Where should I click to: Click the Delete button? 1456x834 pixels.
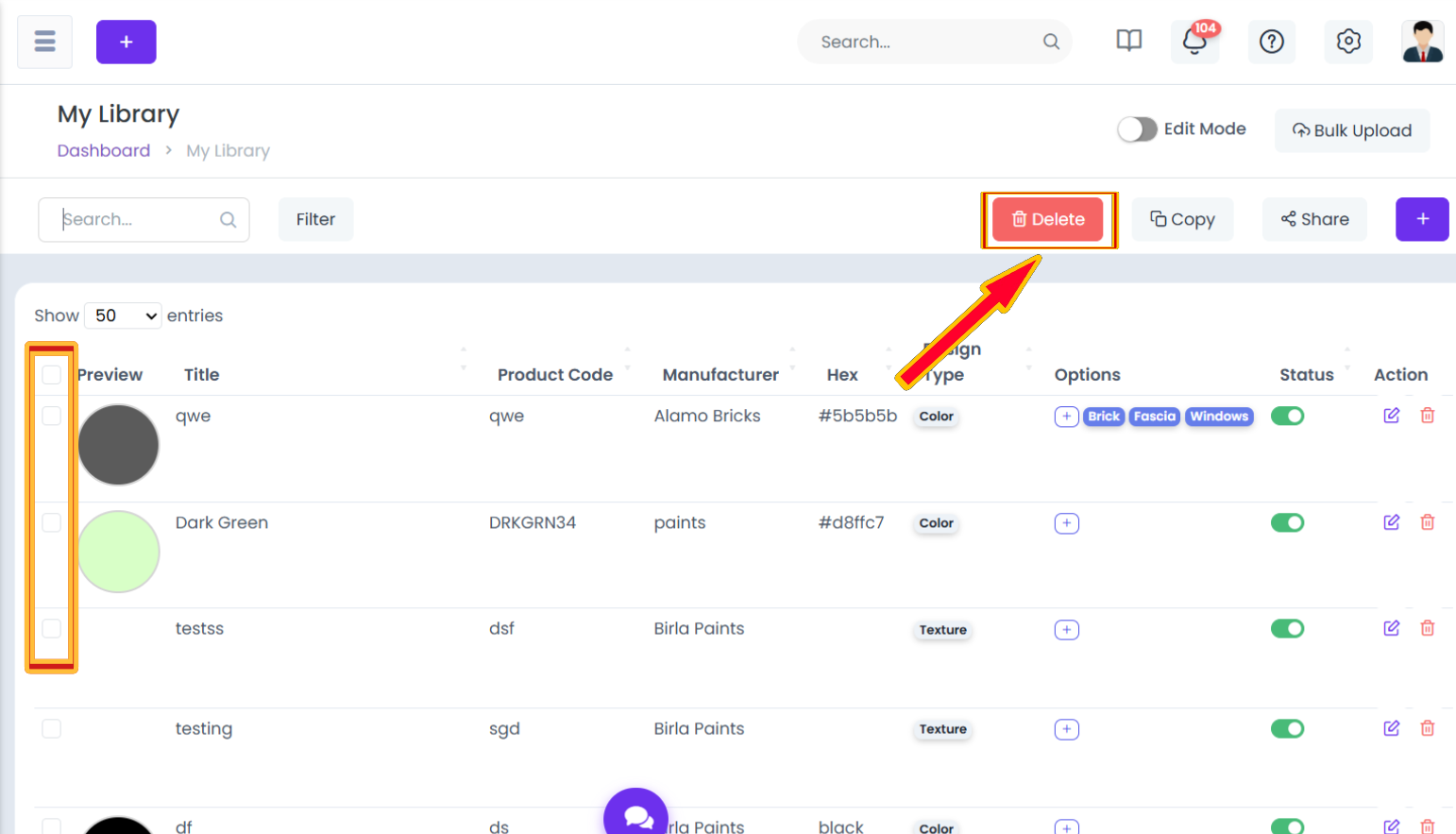click(x=1048, y=219)
